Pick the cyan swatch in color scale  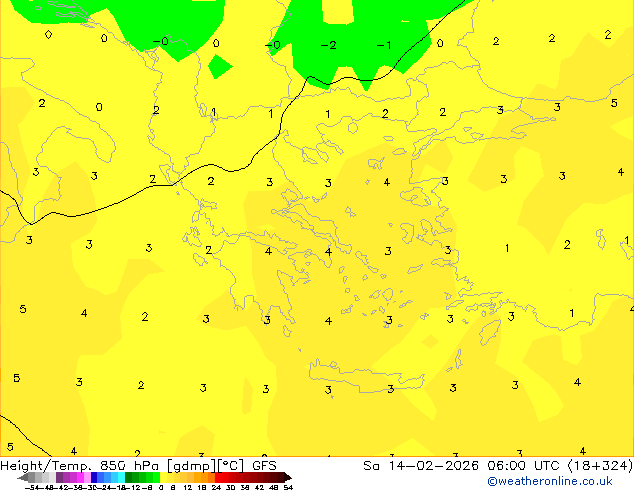pyautogui.click(x=121, y=478)
